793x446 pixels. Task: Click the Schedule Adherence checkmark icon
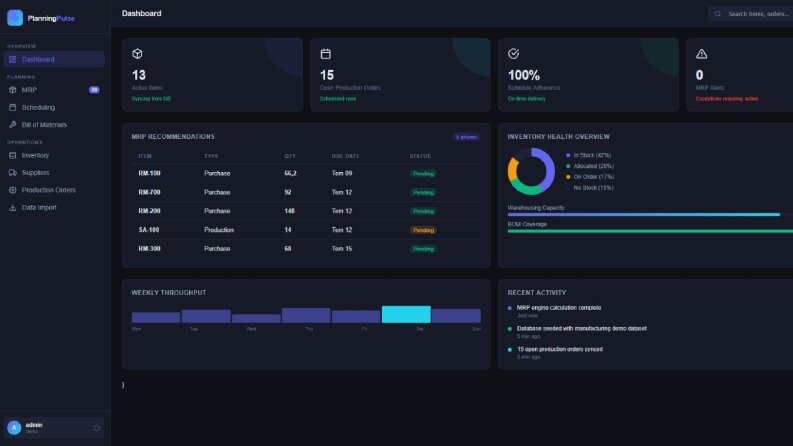coord(513,54)
